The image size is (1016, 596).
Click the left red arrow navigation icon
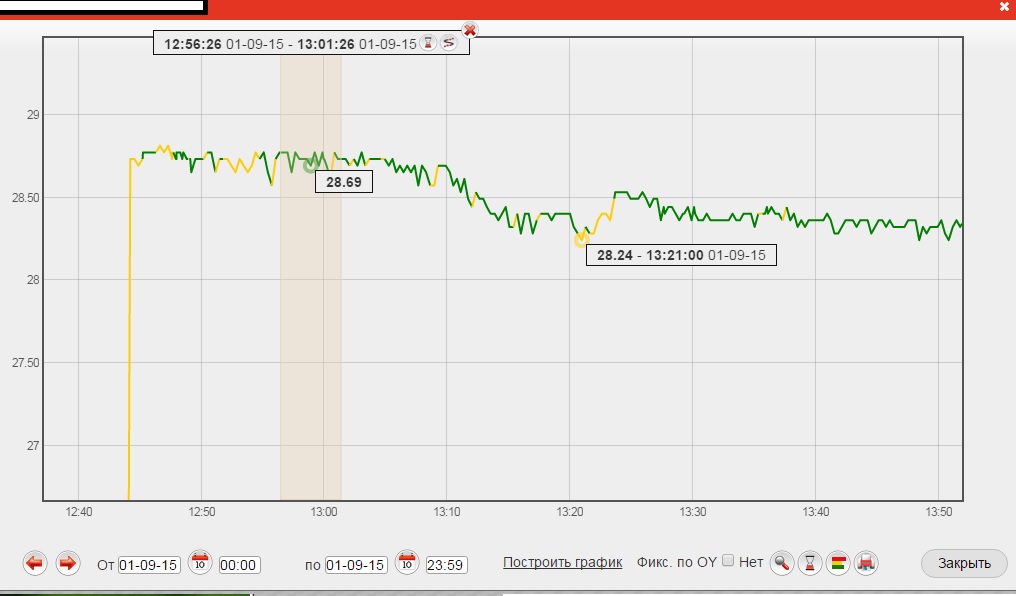click(x=35, y=563)
